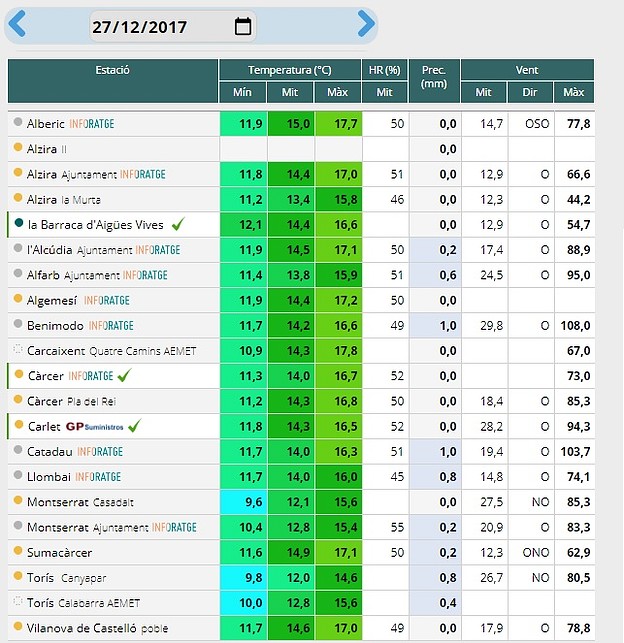
Task: Open la Barraca d'Aigües Vives station
Action: (96, 225)
